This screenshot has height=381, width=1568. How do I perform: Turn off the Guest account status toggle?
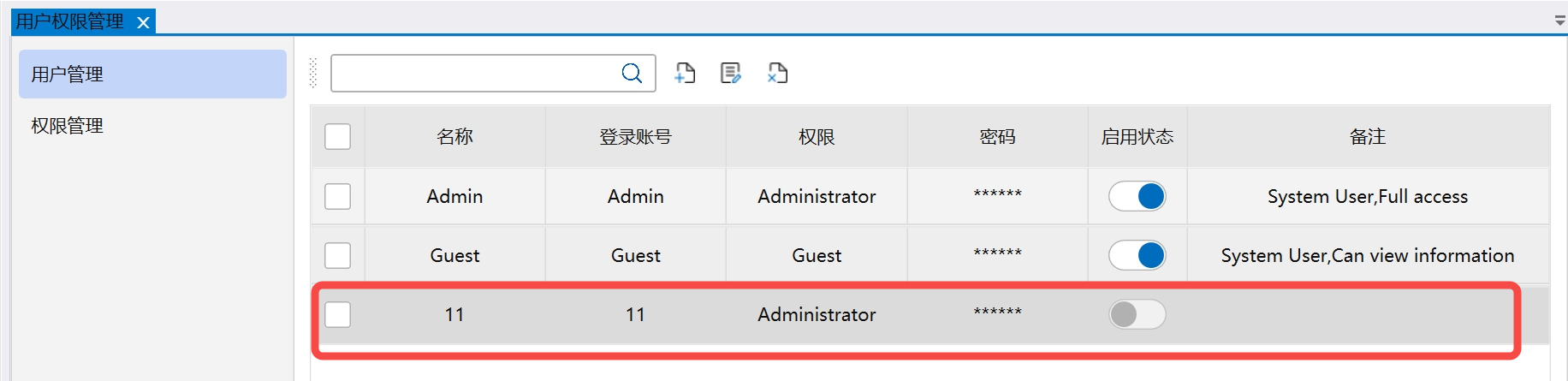pyautogui.click(x=1137, y=255)
